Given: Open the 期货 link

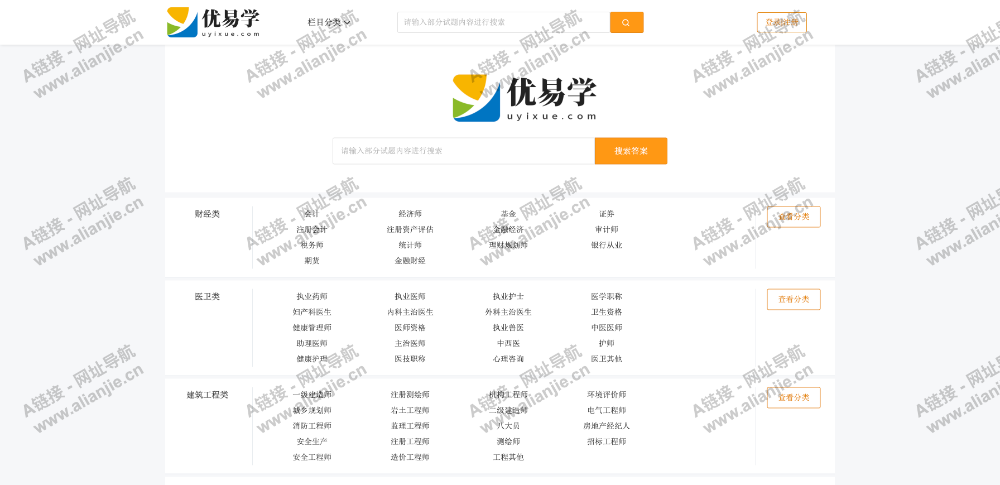Looking at the screenshot, I should coord(312,260).
